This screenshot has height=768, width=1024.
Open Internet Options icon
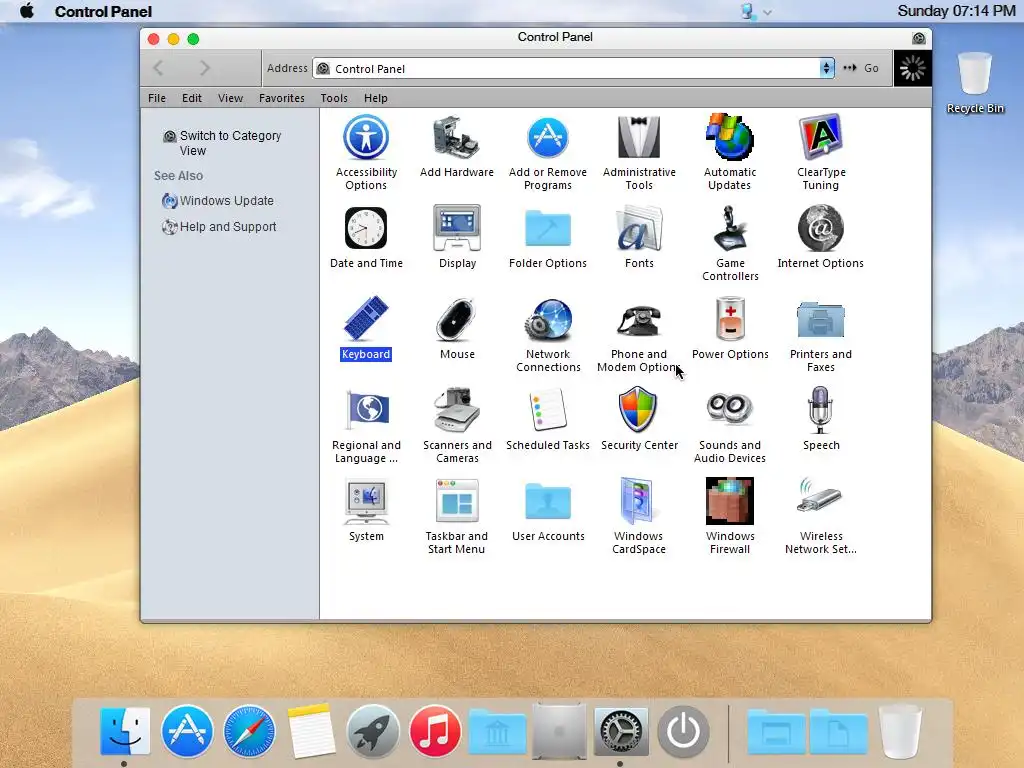pyautogui.click(x=821, y=229)
